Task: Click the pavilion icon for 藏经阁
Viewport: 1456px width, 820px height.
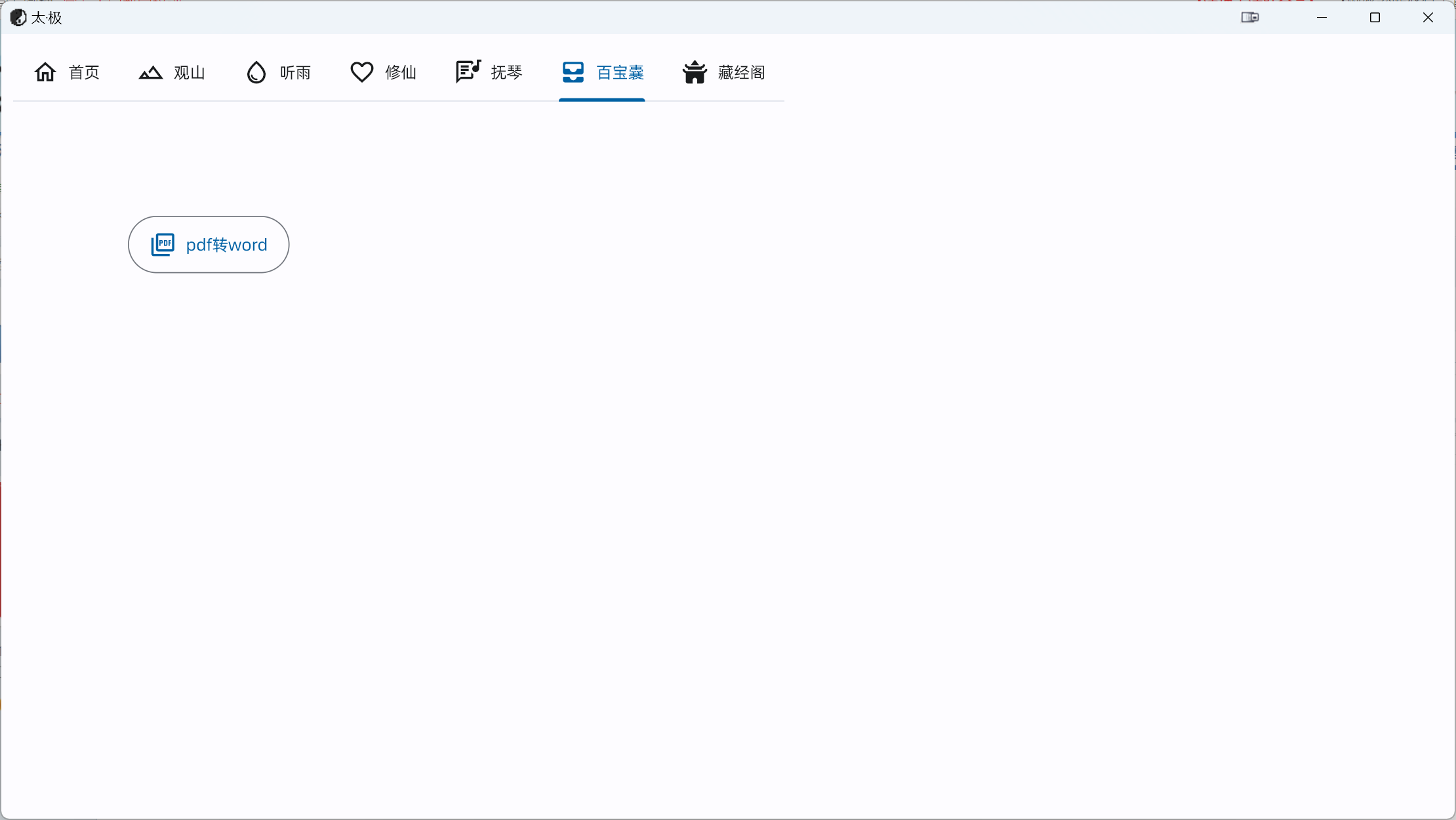Action: coord(695,72)
